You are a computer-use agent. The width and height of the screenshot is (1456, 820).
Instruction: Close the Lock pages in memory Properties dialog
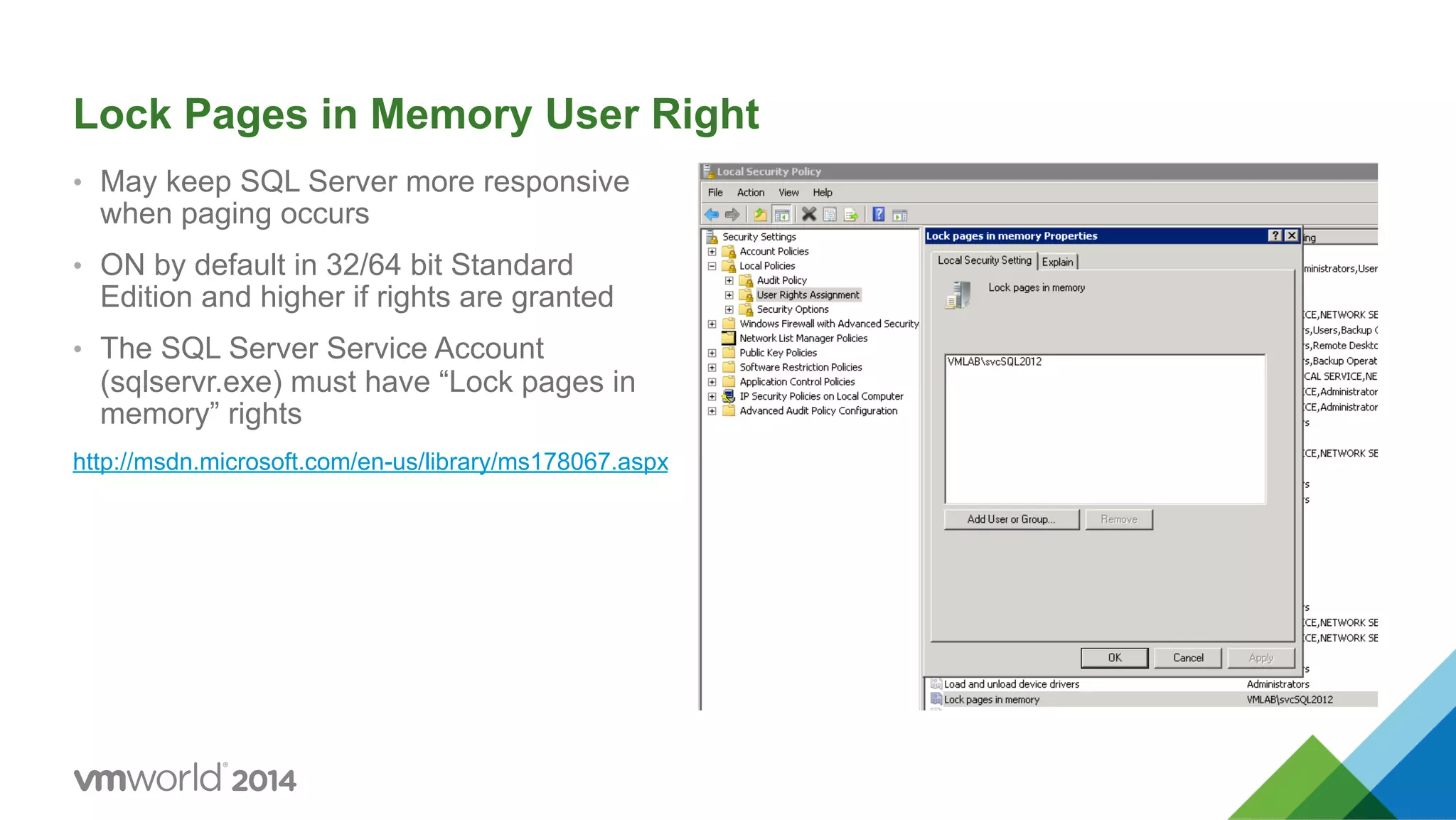coord(1292,235)
